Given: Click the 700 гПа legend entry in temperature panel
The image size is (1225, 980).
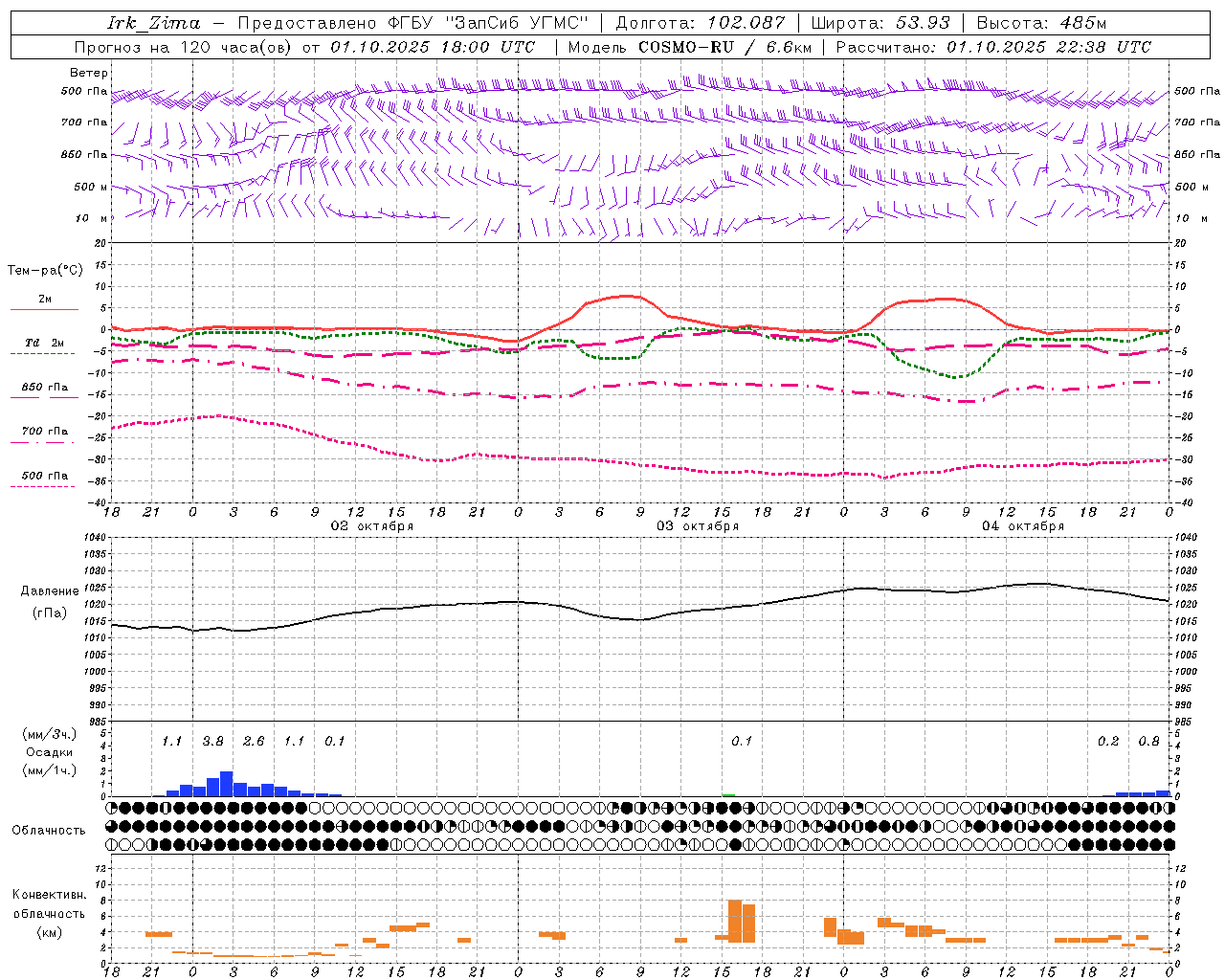Looking at the screenshot, I should click(x=44, y=432).
